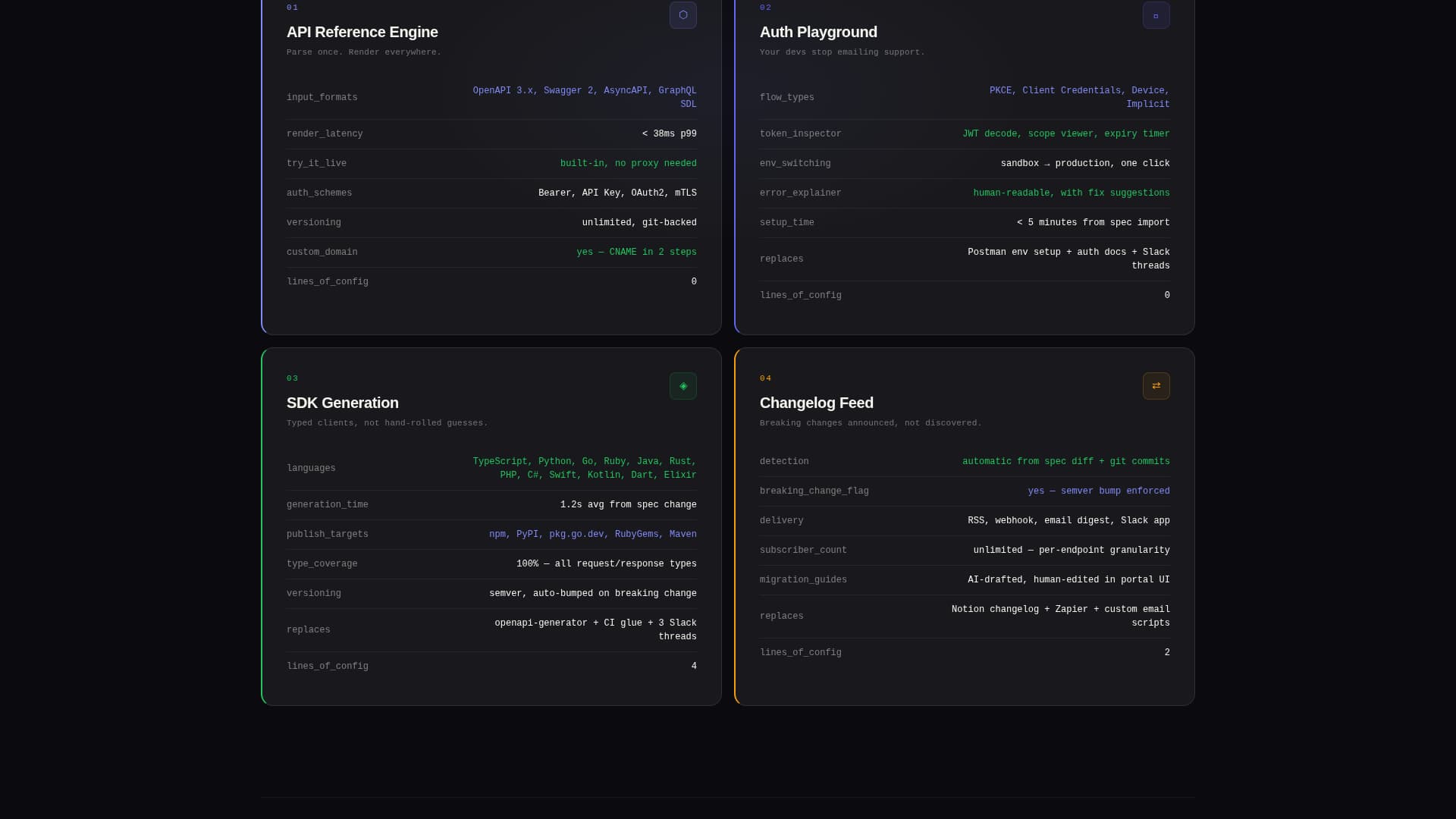
Task: Click 'yes — CNAME in 2 steps' value
Action: click(636, 253)
